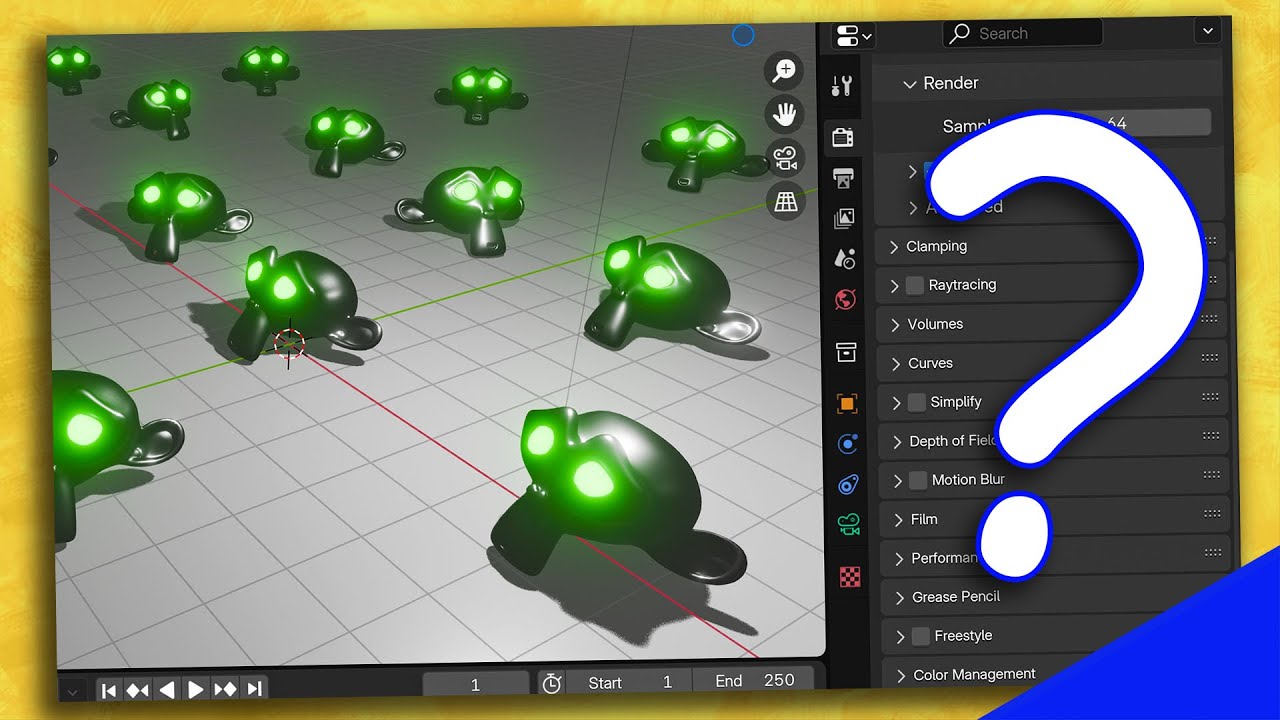Toggle the camera view icon in viewport
This screenshot has width=1280, height=720.
tap(786, 158)
